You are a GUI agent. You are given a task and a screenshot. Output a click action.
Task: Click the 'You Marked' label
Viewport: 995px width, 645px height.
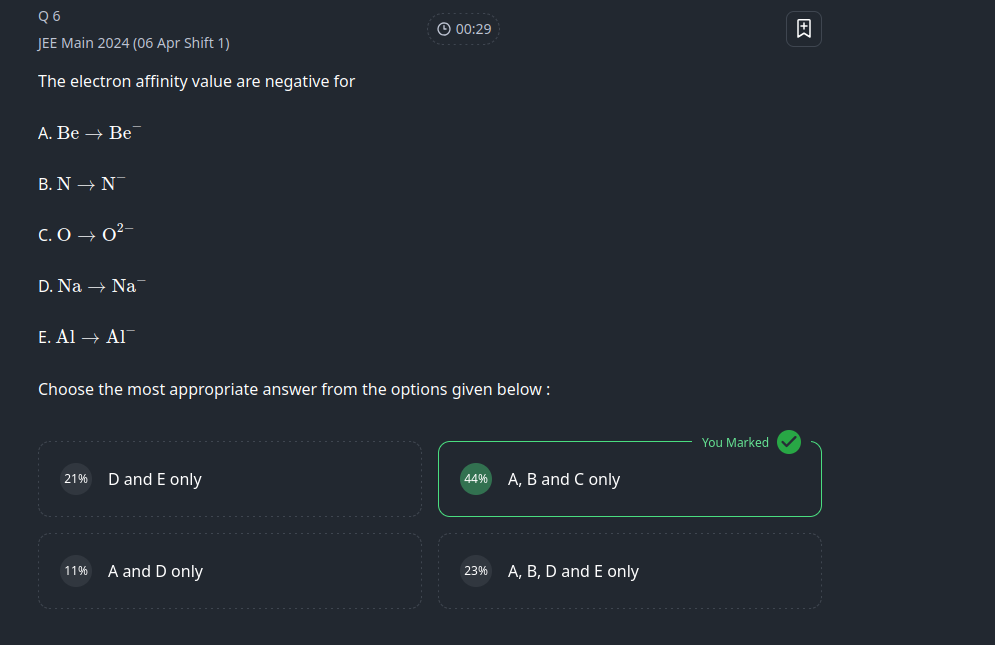[735, 442]
